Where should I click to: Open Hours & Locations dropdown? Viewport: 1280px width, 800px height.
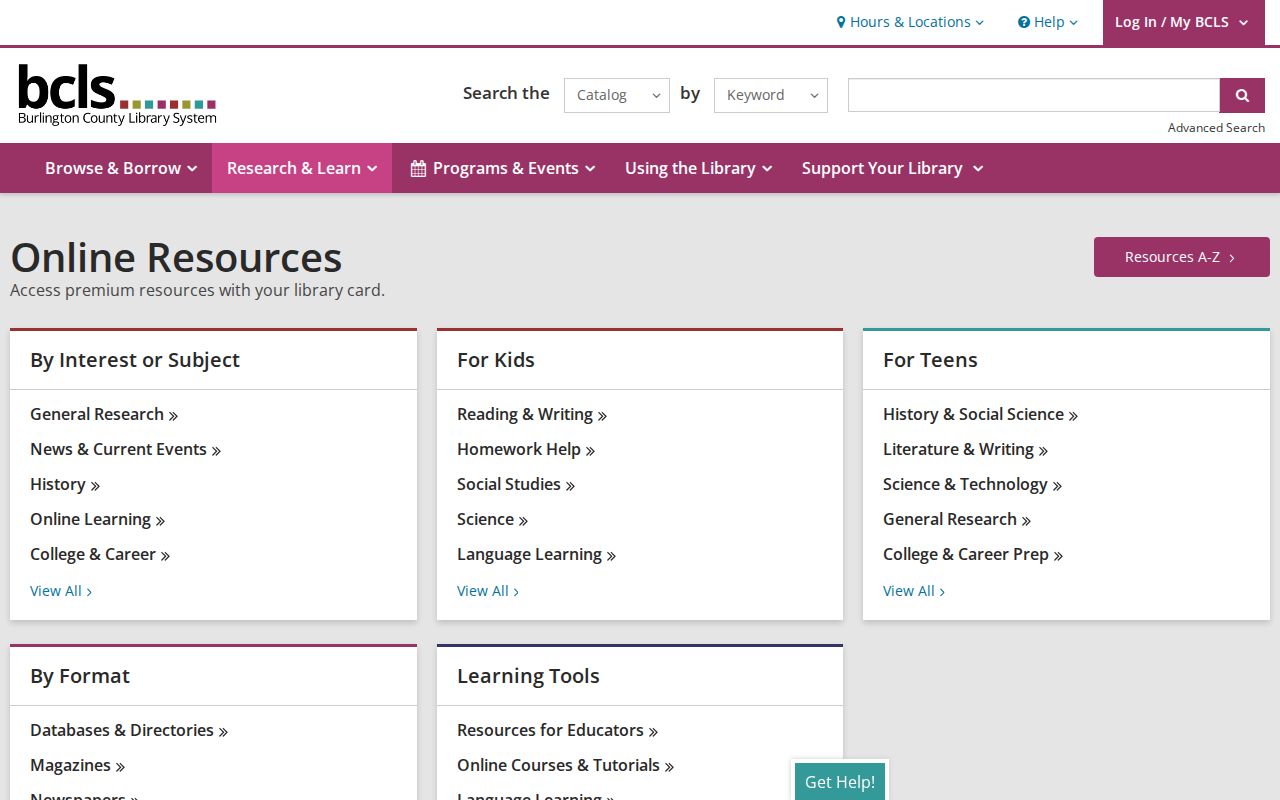(910, 22)
